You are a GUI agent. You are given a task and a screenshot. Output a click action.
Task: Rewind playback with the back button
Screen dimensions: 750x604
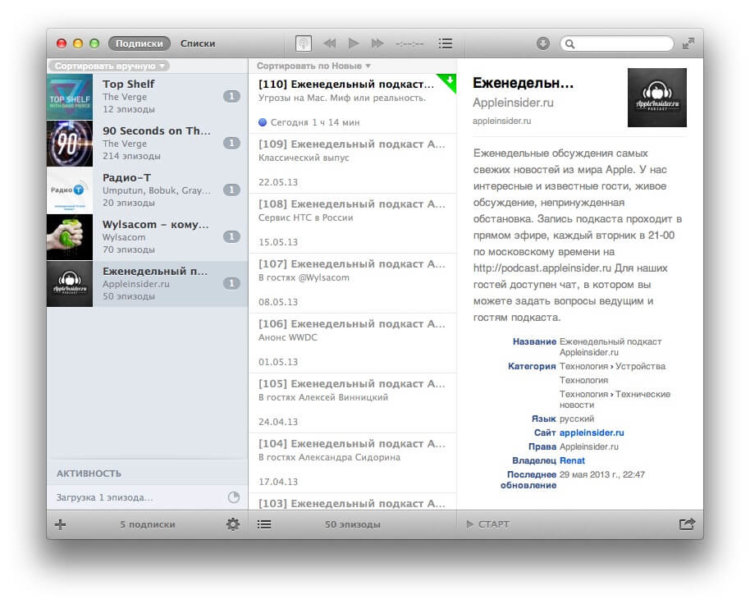click(x=329, y=44)
